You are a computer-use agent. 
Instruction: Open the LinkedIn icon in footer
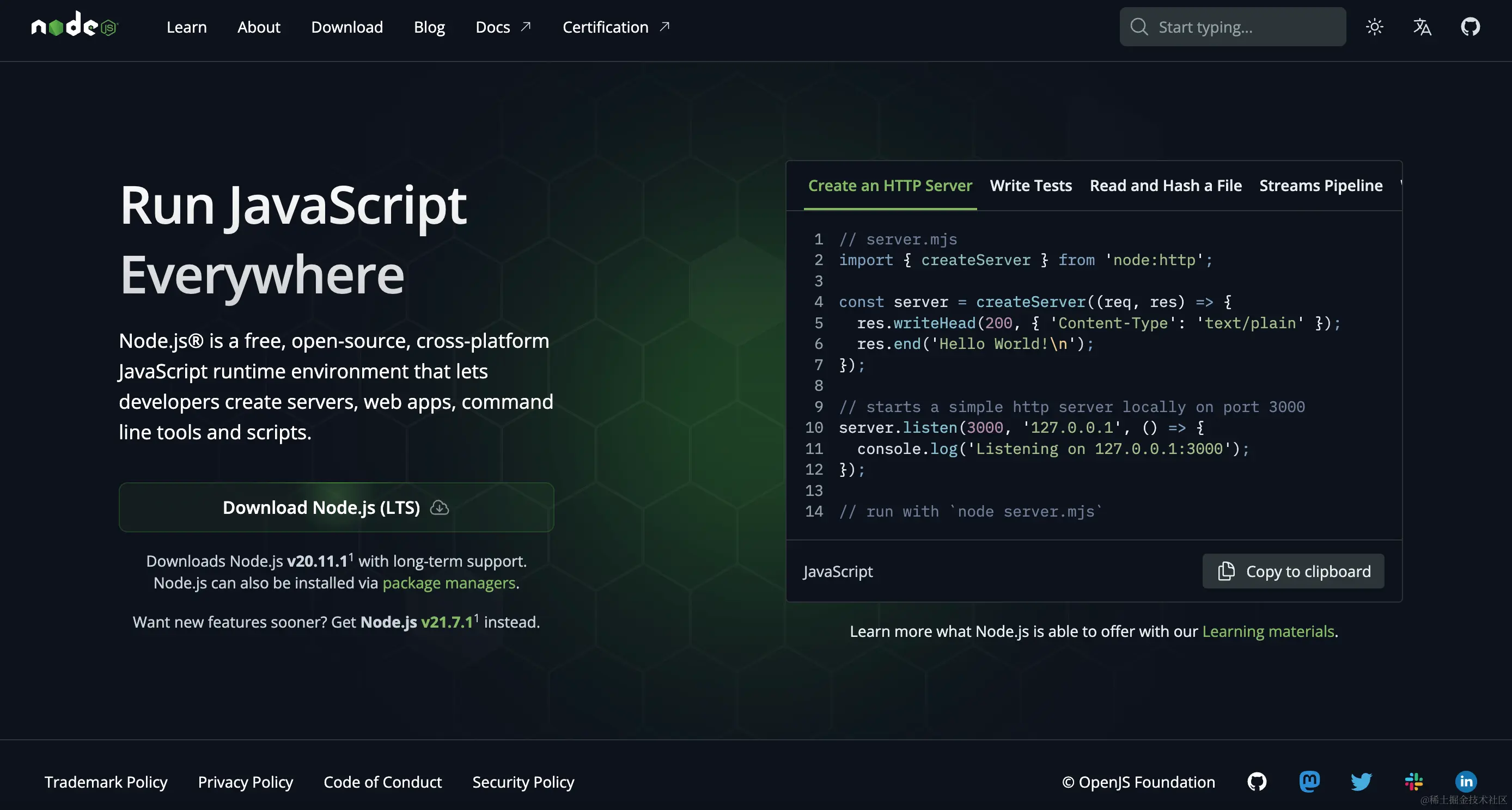click(x=1466, y=781)
